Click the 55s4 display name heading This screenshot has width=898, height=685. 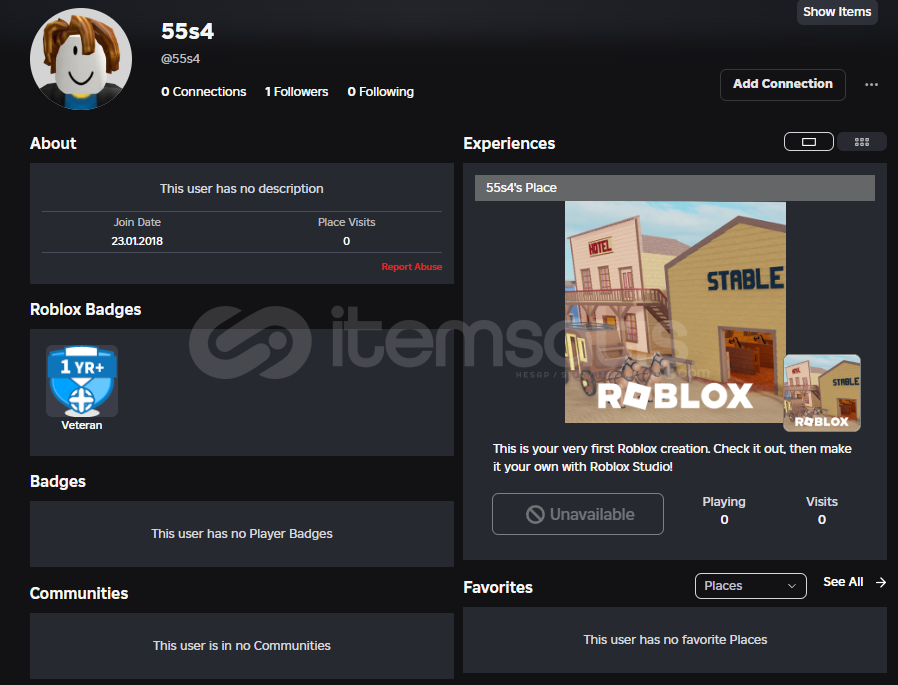coord(187,31)
